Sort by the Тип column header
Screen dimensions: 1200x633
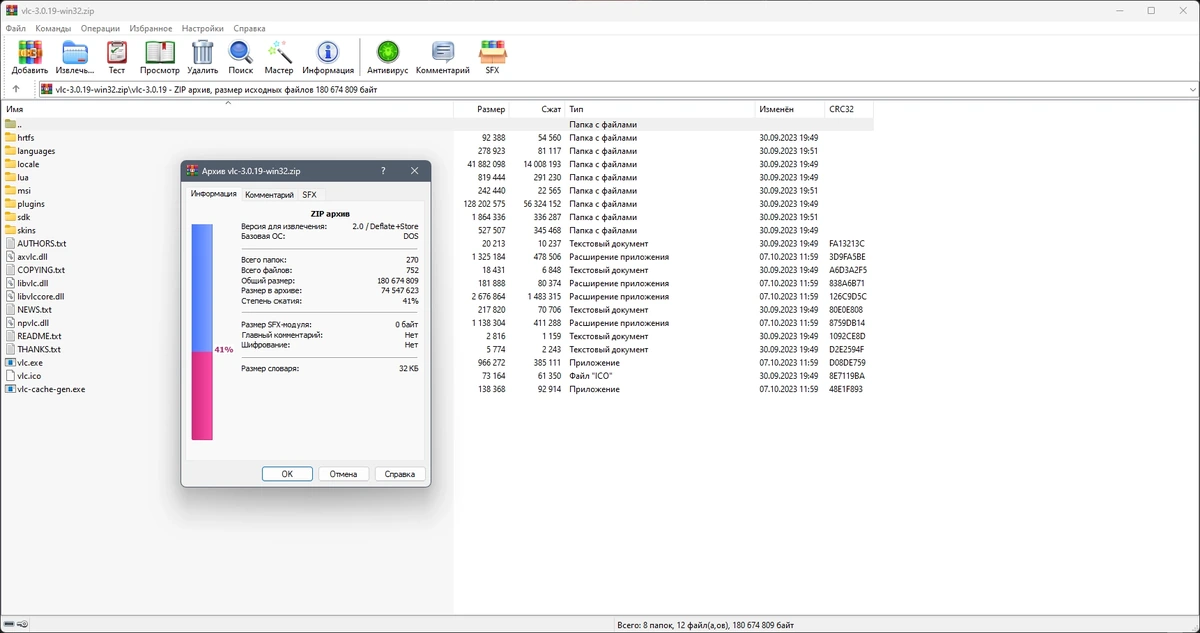pyautogui.click(x=660, y=109)
